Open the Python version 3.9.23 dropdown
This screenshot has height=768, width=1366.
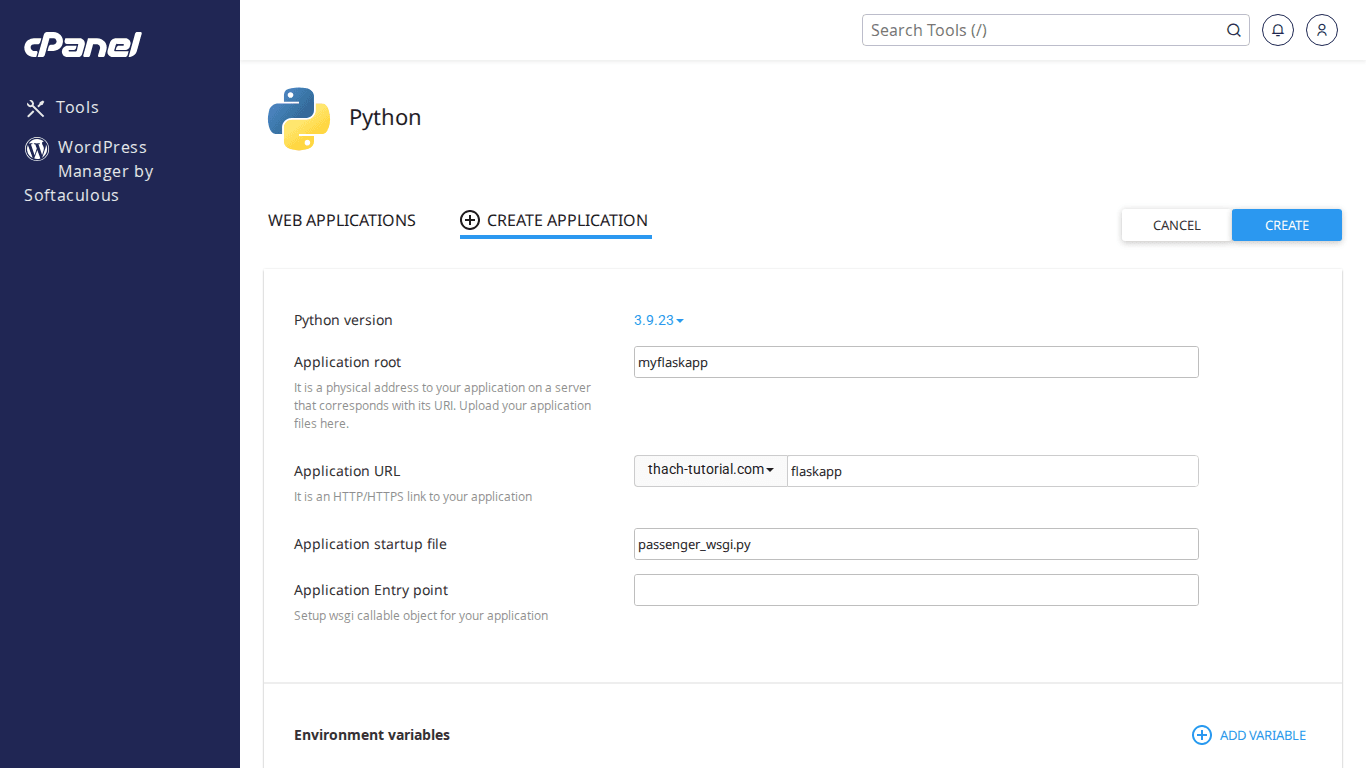click(657, 320)
